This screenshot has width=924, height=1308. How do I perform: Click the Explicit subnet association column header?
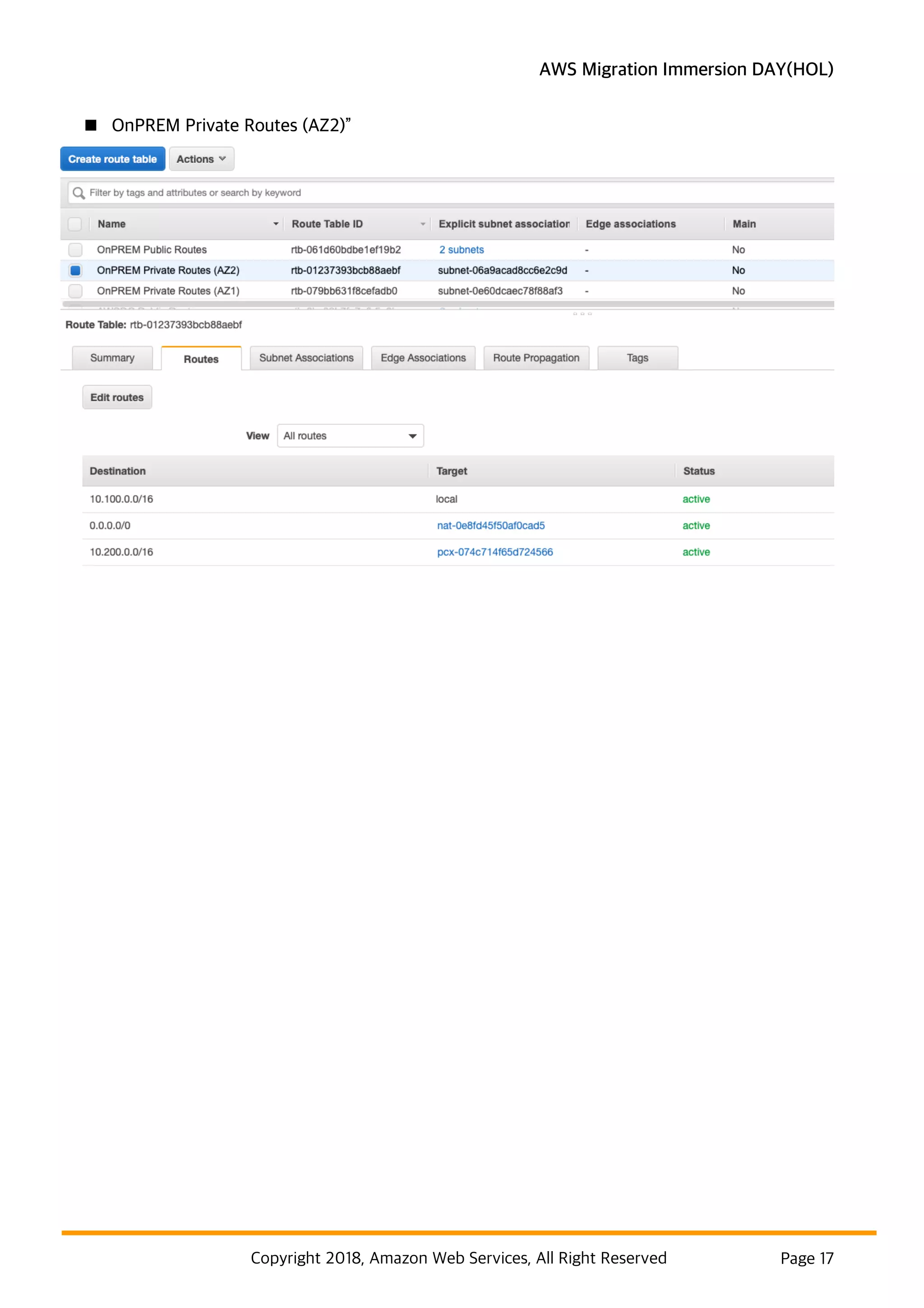pos(504,224)
